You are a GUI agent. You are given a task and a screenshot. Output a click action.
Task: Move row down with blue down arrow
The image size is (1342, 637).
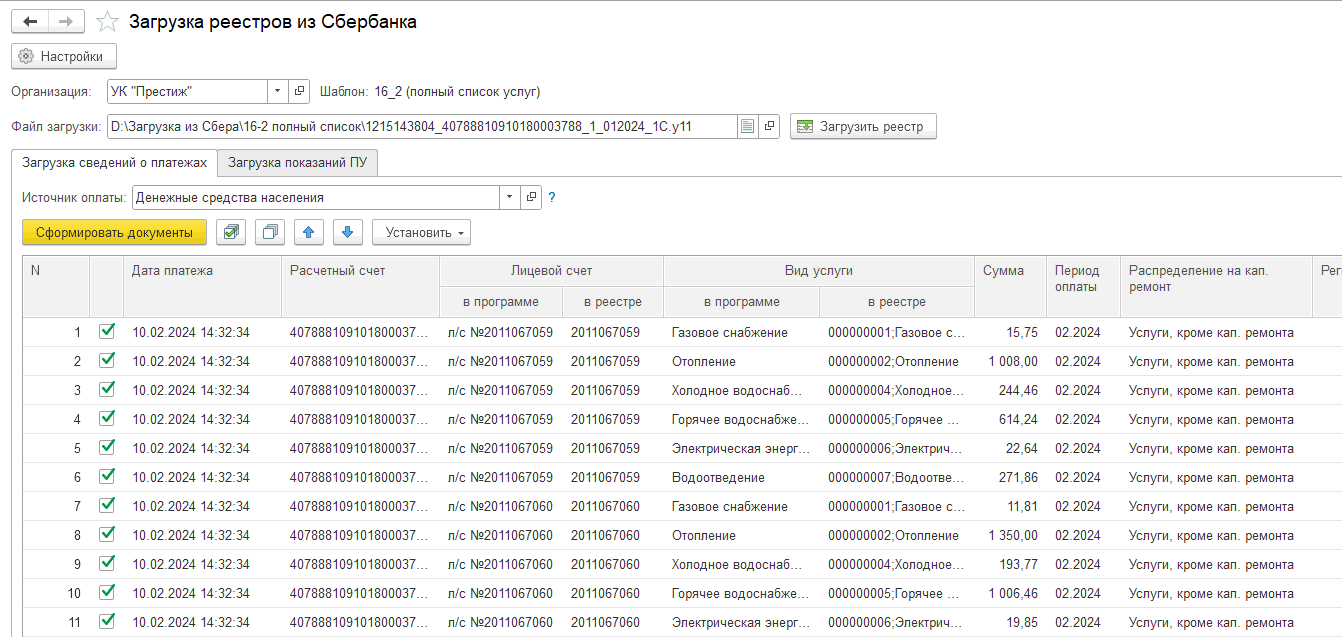pyautogui.click(x=347, y=232)
